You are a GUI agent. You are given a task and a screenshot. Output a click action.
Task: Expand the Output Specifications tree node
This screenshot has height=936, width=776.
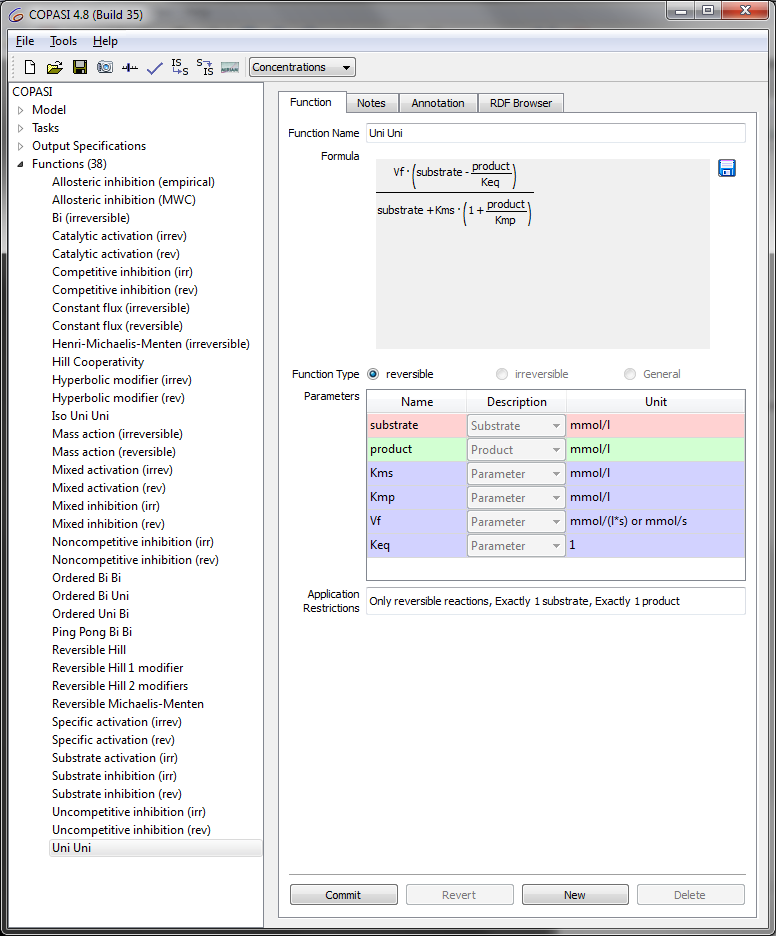(20, 146)
